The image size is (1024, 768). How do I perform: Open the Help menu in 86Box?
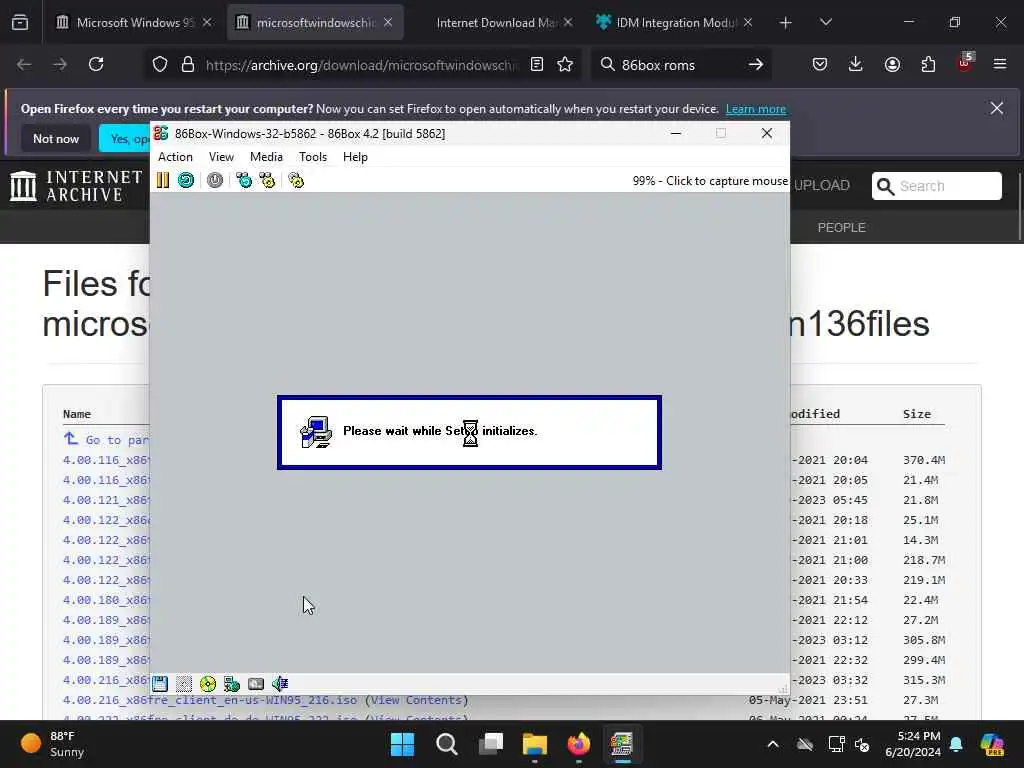[x=355, y=157]
